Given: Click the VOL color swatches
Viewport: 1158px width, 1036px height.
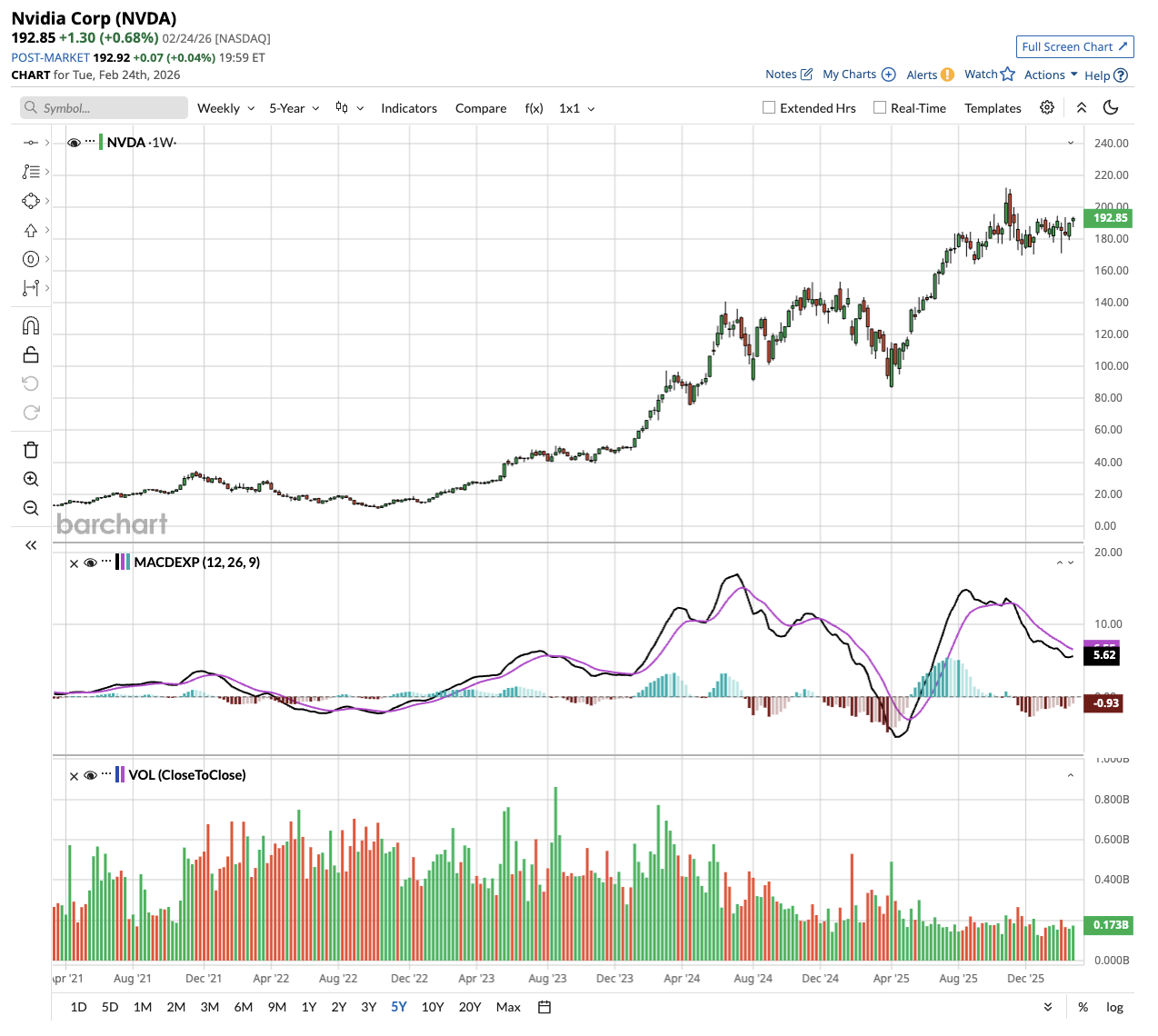Looking at the screenshot, I should point(120,775).
